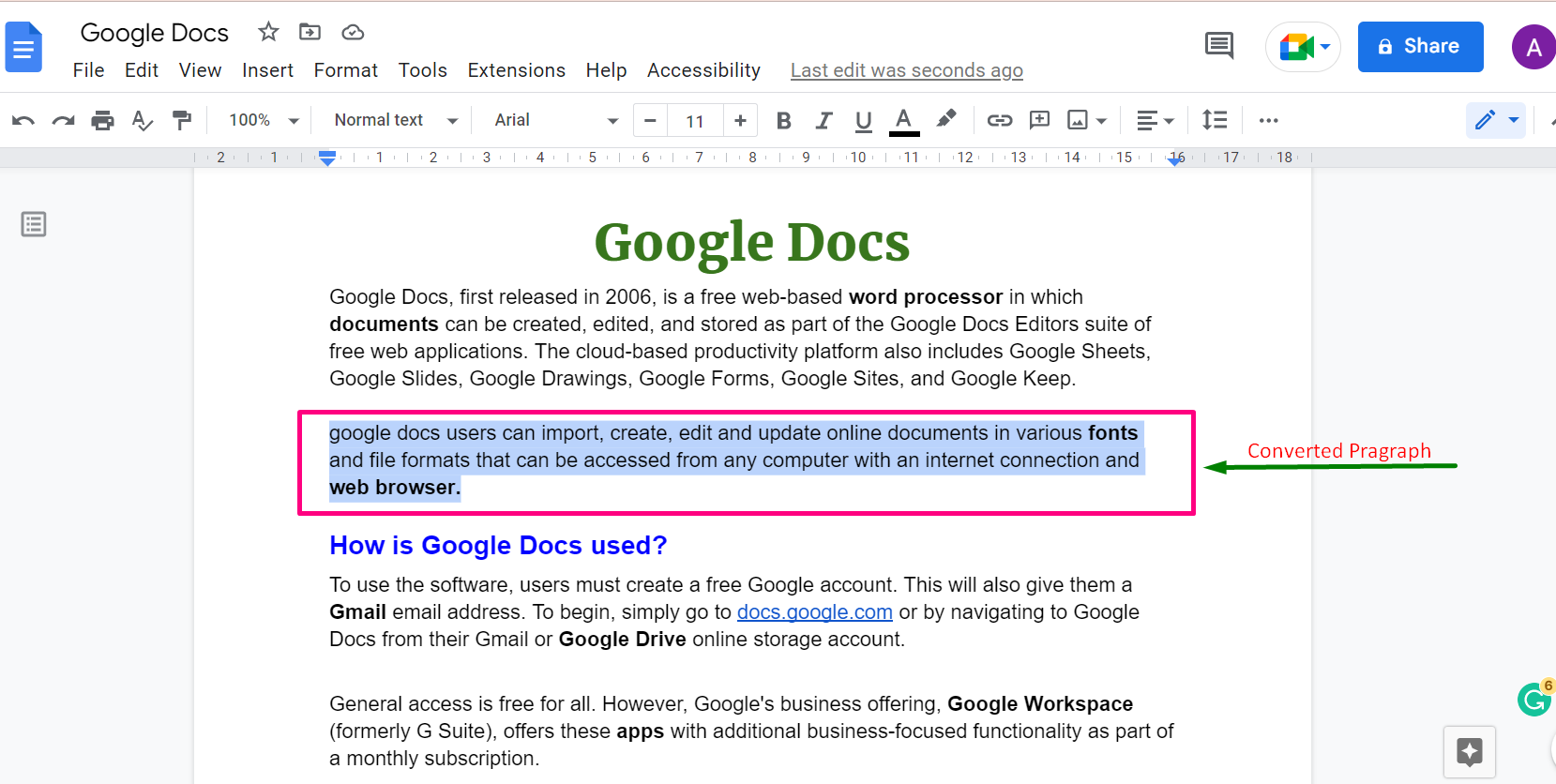Open the Insert menu
This screenshot has height=784, width=1556.
pyautogui.click(x=267, y=70)
